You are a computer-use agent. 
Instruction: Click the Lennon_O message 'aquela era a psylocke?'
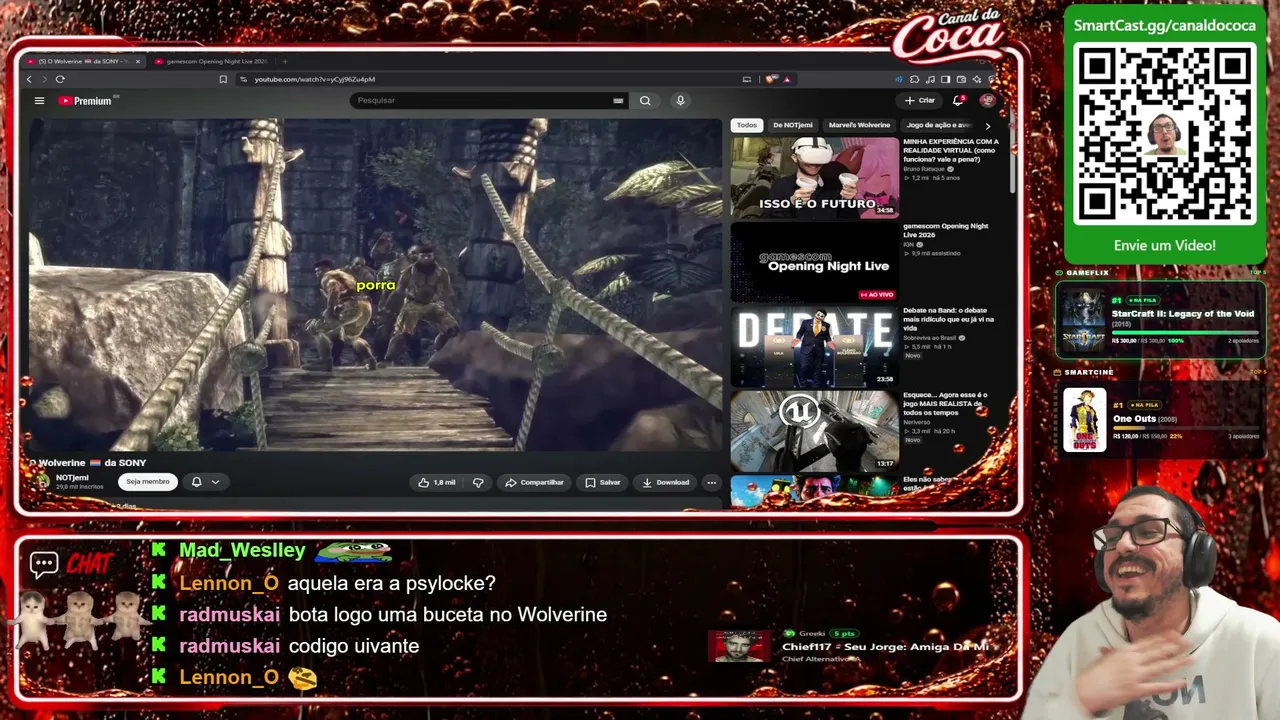coord(392,583)
